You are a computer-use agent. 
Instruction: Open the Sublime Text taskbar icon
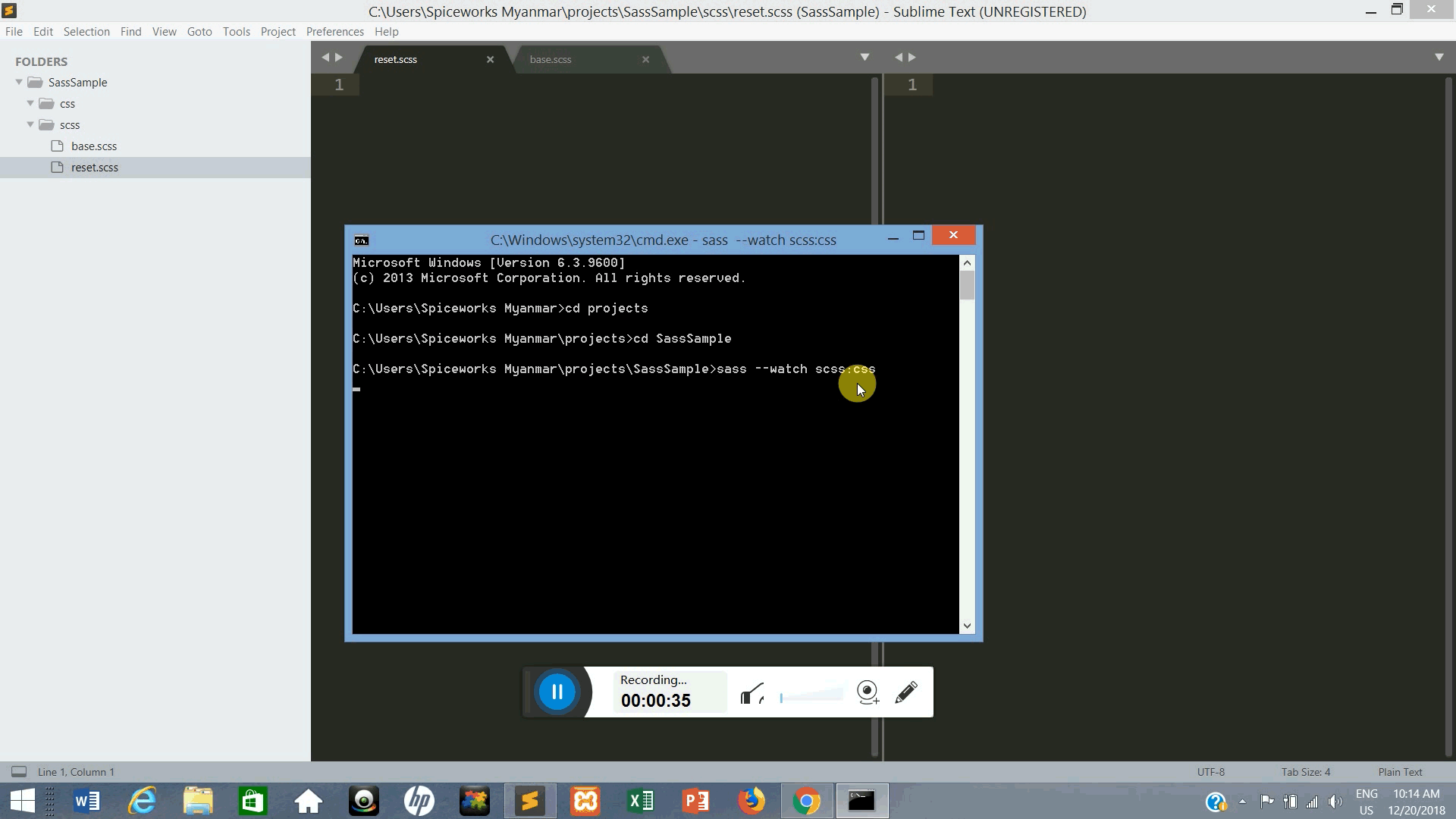pos(529,801)
